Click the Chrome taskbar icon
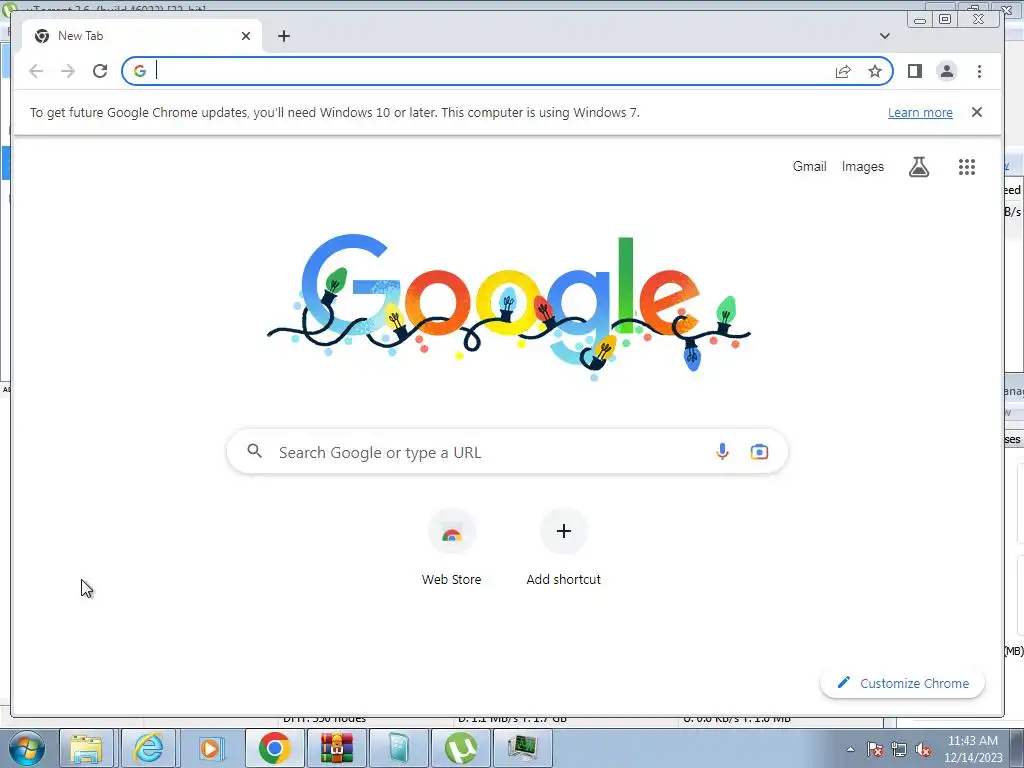Viewport: 1024px width, 768px height. coord(274,748)
